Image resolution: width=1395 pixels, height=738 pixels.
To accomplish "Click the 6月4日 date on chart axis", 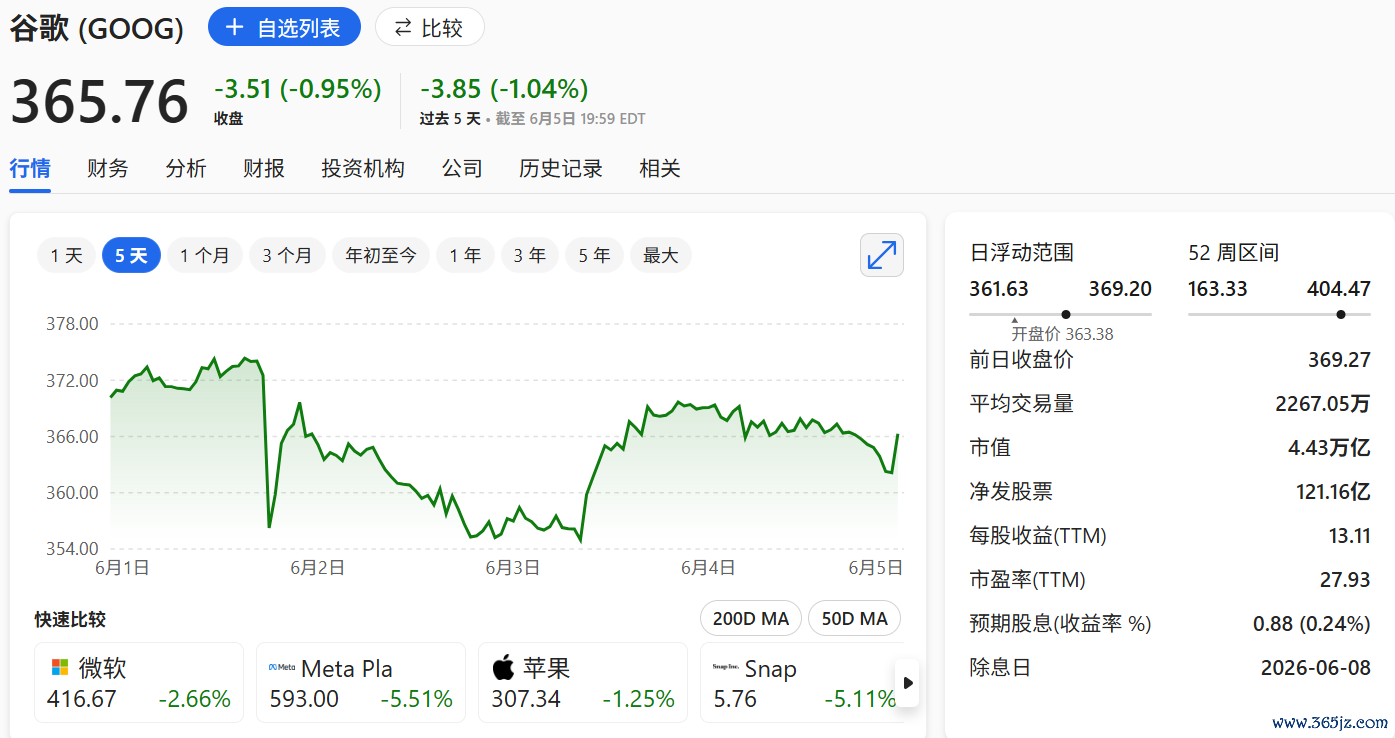I will [708, 568].
